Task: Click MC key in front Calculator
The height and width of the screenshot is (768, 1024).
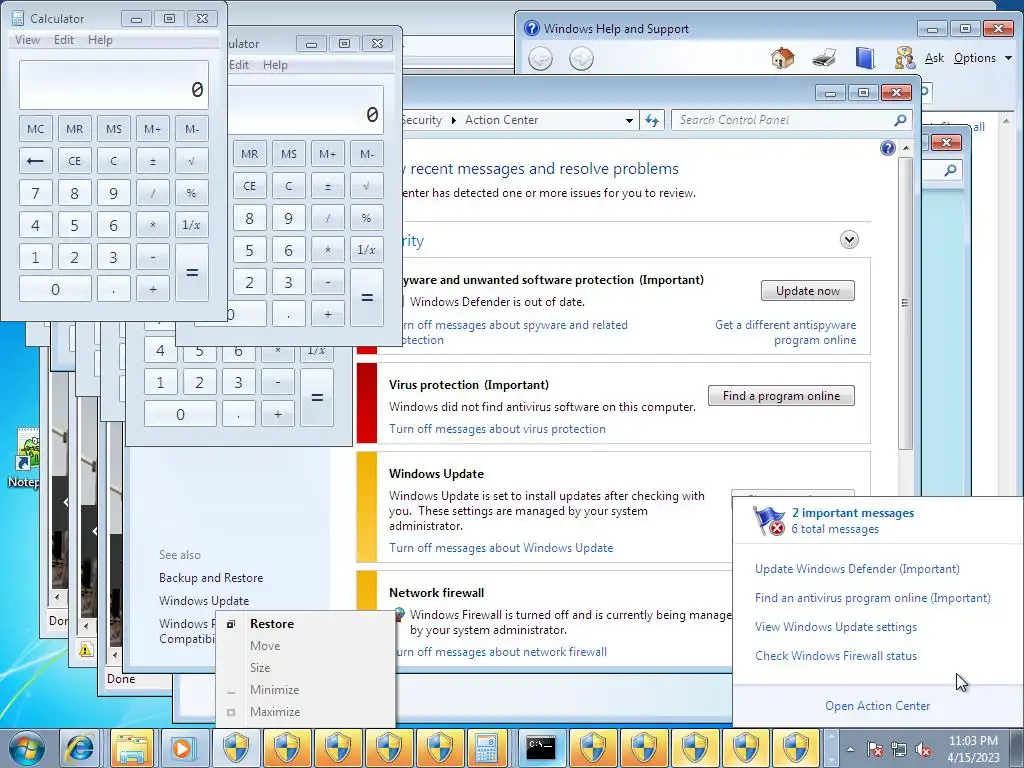Action: coord(35,129)
